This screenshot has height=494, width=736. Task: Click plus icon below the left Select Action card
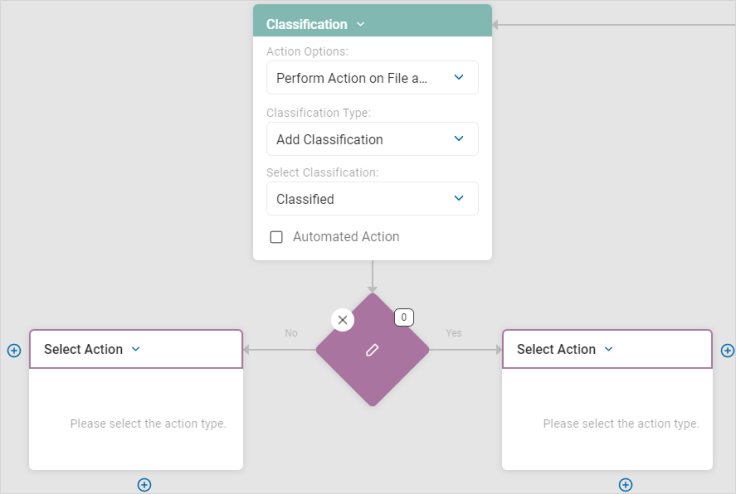click(144, 485)
